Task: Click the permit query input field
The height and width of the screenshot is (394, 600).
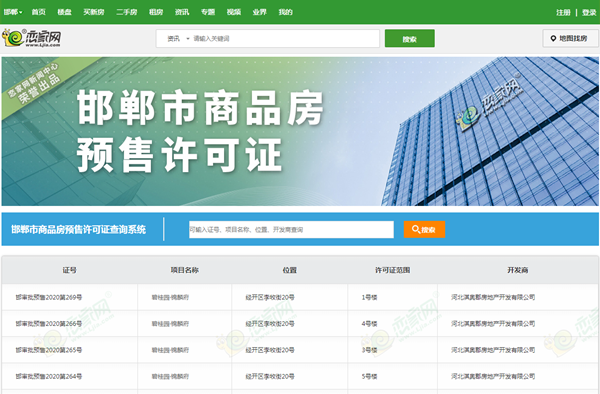Action: point(291,230)
